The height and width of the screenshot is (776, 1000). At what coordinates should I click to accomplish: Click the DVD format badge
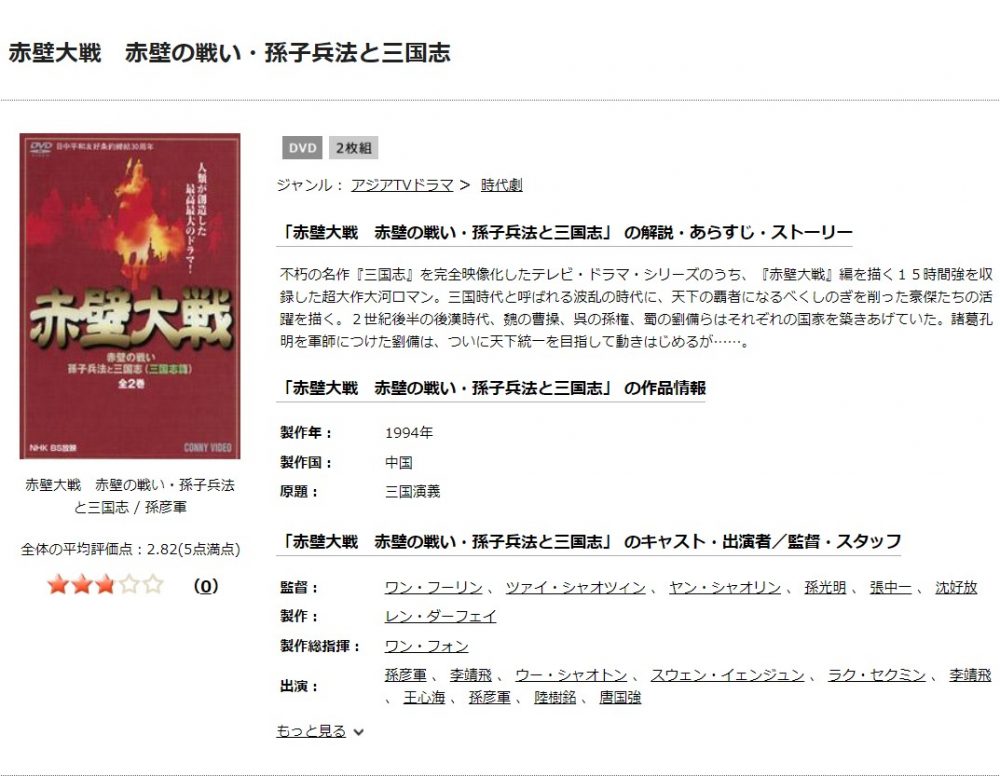point(302,148)
